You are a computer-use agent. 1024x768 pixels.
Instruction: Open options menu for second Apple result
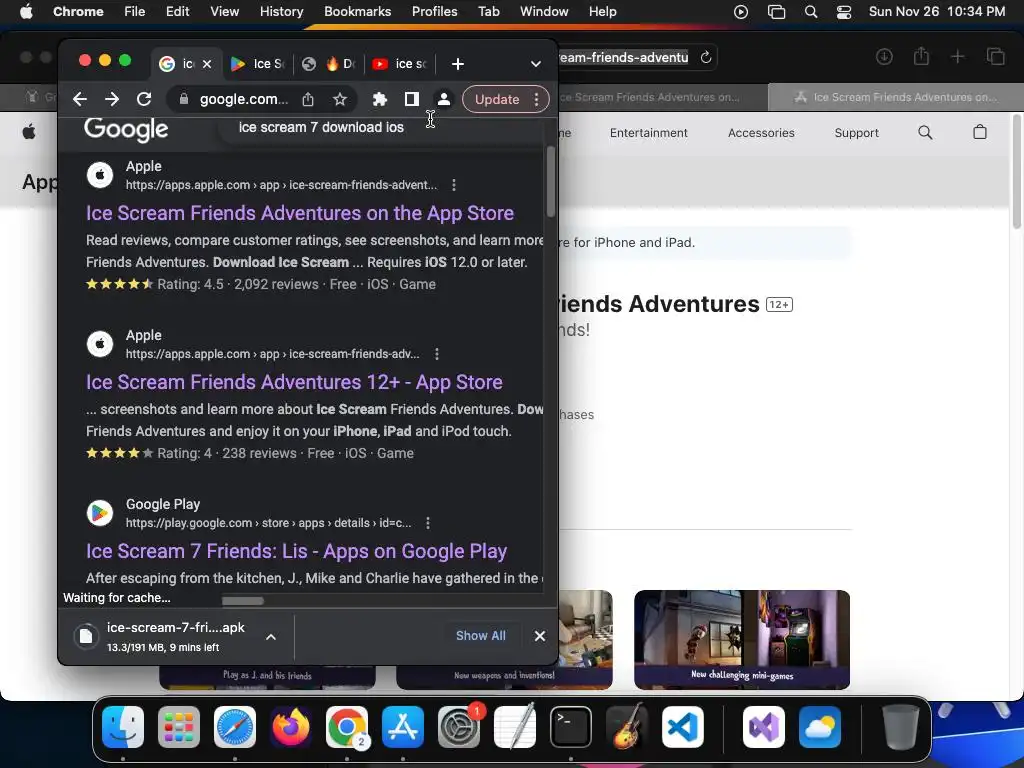(x=437, y=354)
